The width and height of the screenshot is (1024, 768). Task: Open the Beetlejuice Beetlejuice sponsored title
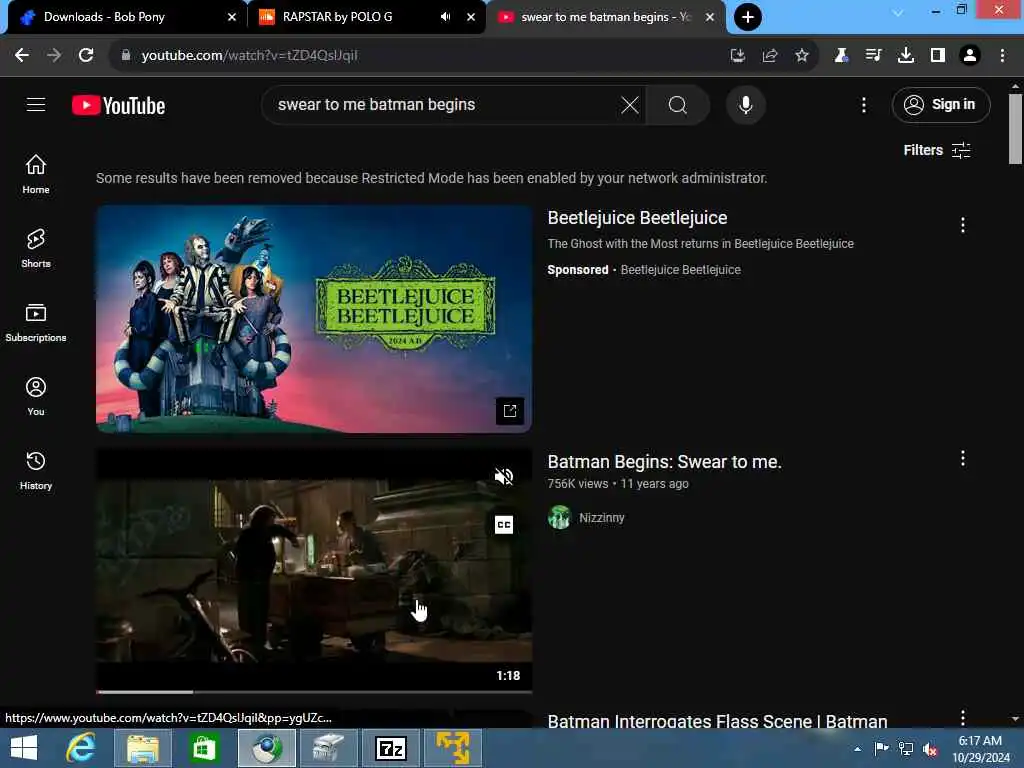[x=637, y=217]
